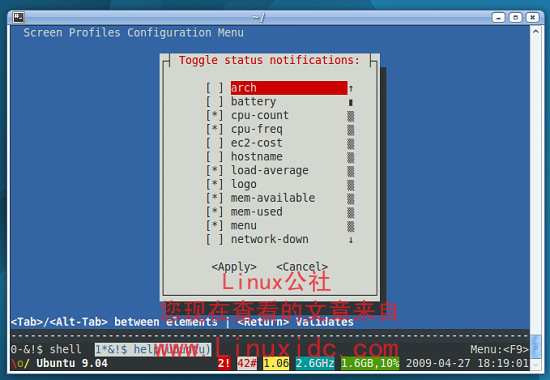The width and height of the screenshot is (550, 380).
Task: Select the cpu-freq list entry
Action: click(256, 129)
